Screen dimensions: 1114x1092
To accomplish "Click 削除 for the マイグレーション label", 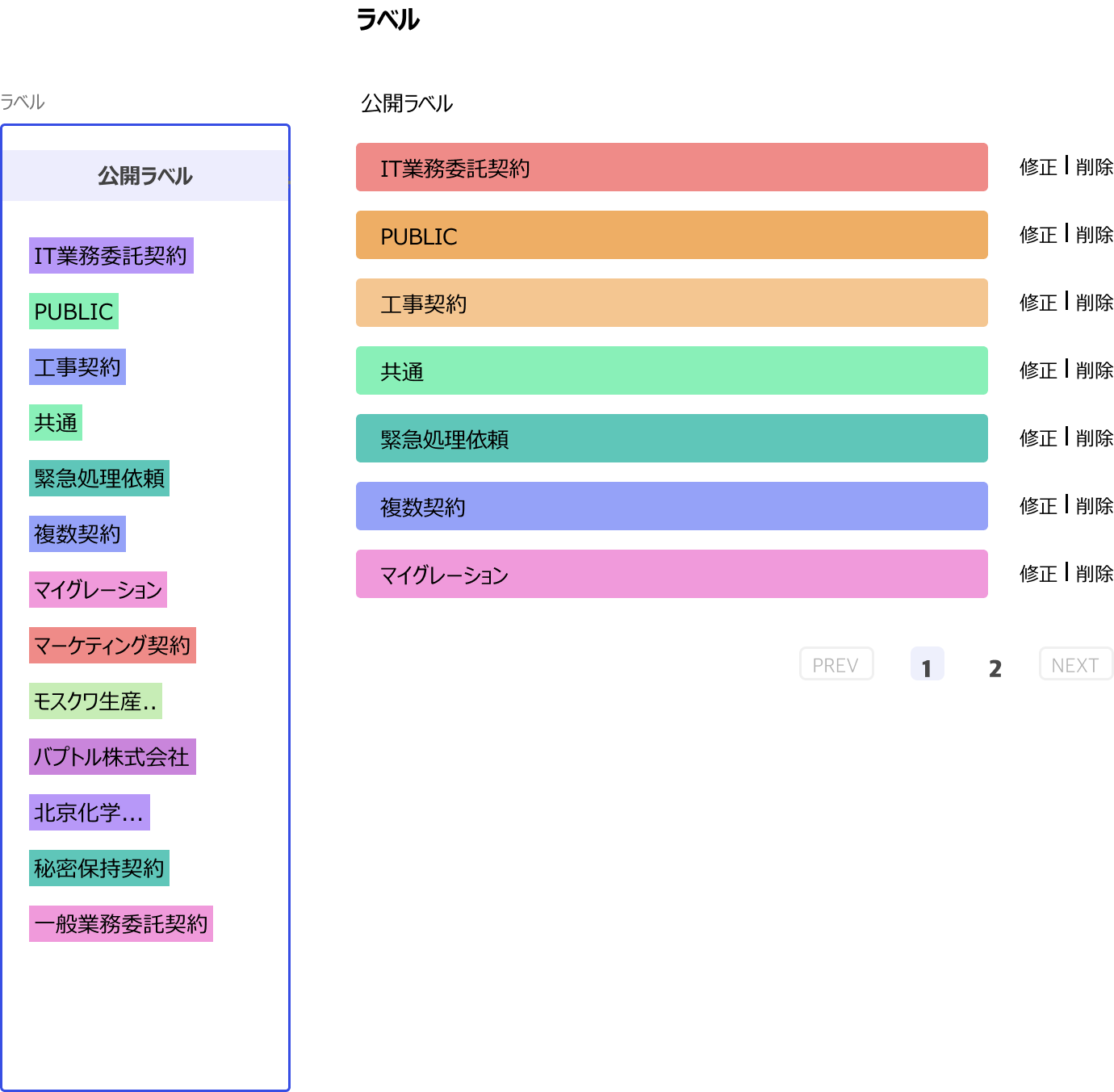I will (1094, 574).
